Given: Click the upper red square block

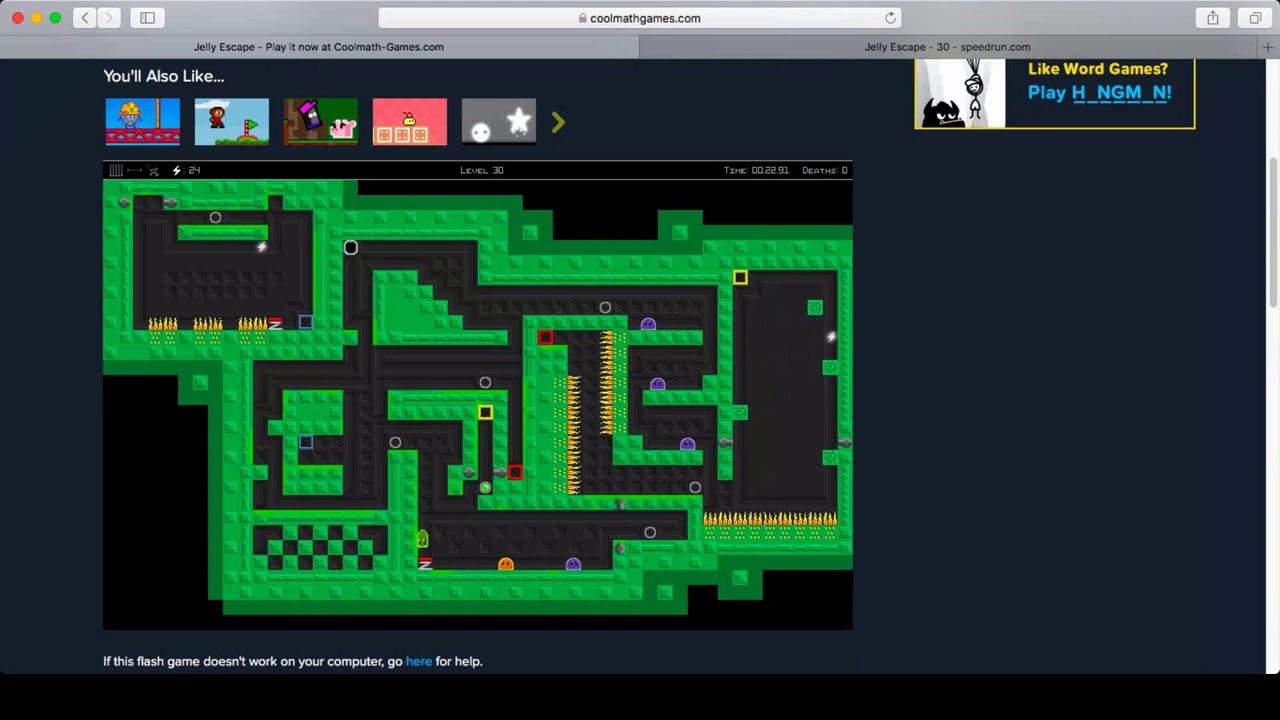Looking at the screenshot, I should click(x=545, y=337).
